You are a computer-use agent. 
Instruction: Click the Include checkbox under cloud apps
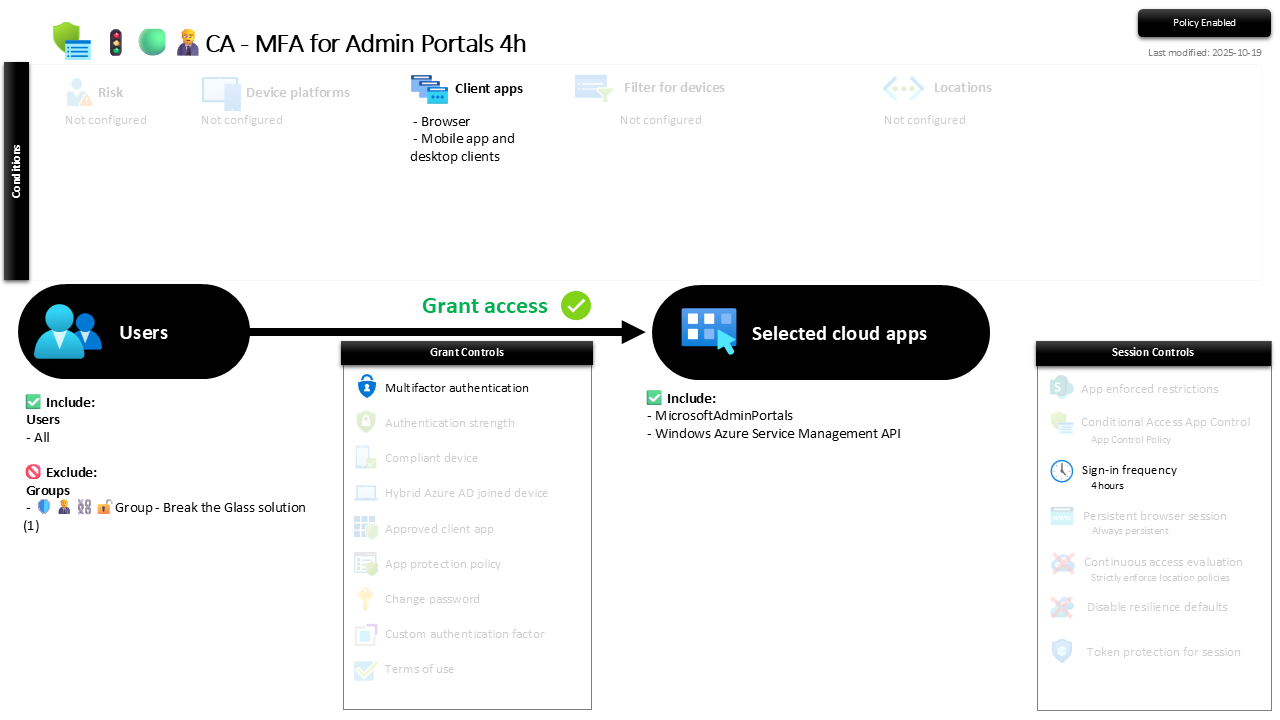(x=655, y=398)
